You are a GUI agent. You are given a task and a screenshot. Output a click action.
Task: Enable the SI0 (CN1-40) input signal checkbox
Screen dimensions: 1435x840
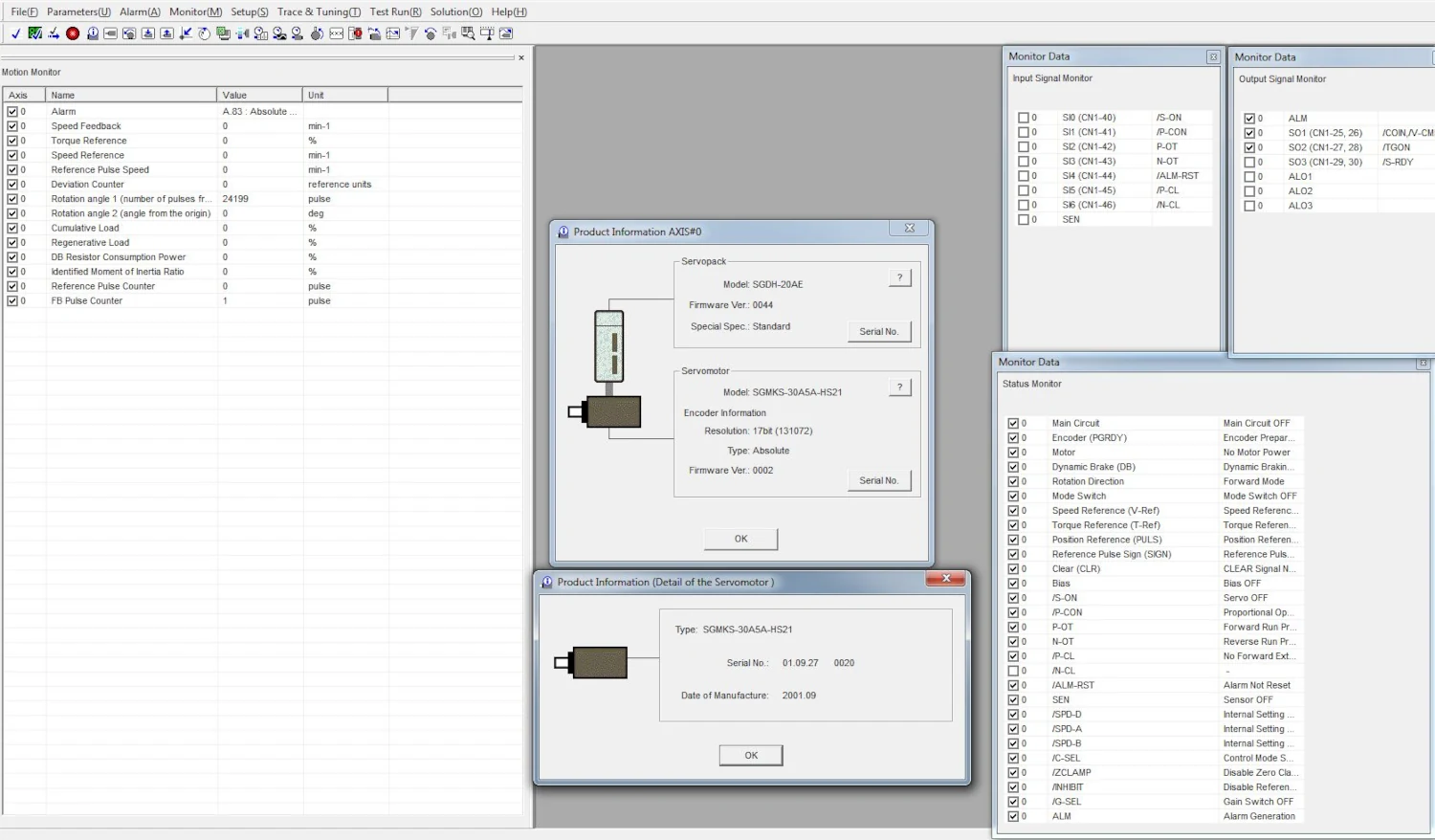coord(1023,118)
